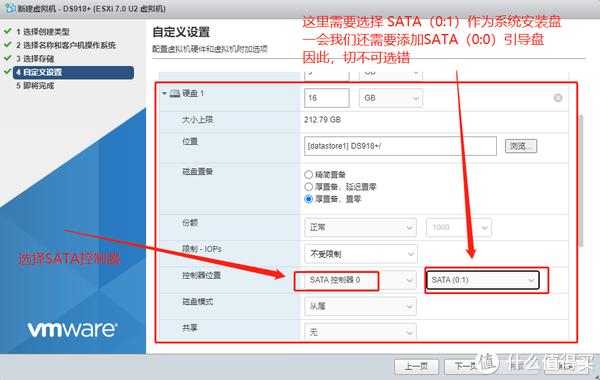Image resolution: width=600 pixels, height=380 pixels.
Task: Click the hard disk 1 drive icon
Action: click(x=175, y=93)
